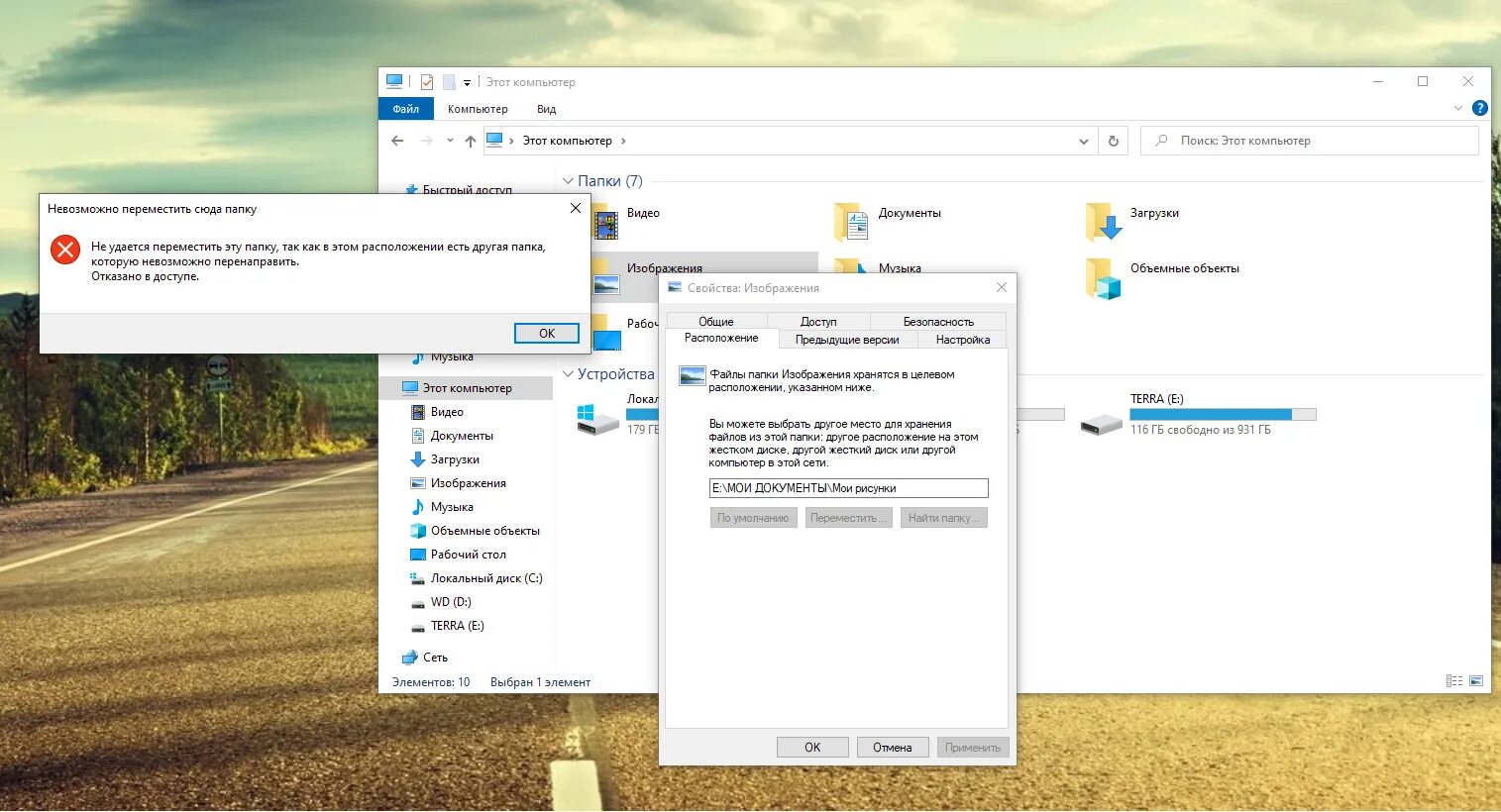Click the Найти папку... button
1501x812 pixels.
(x=943, y=518)
